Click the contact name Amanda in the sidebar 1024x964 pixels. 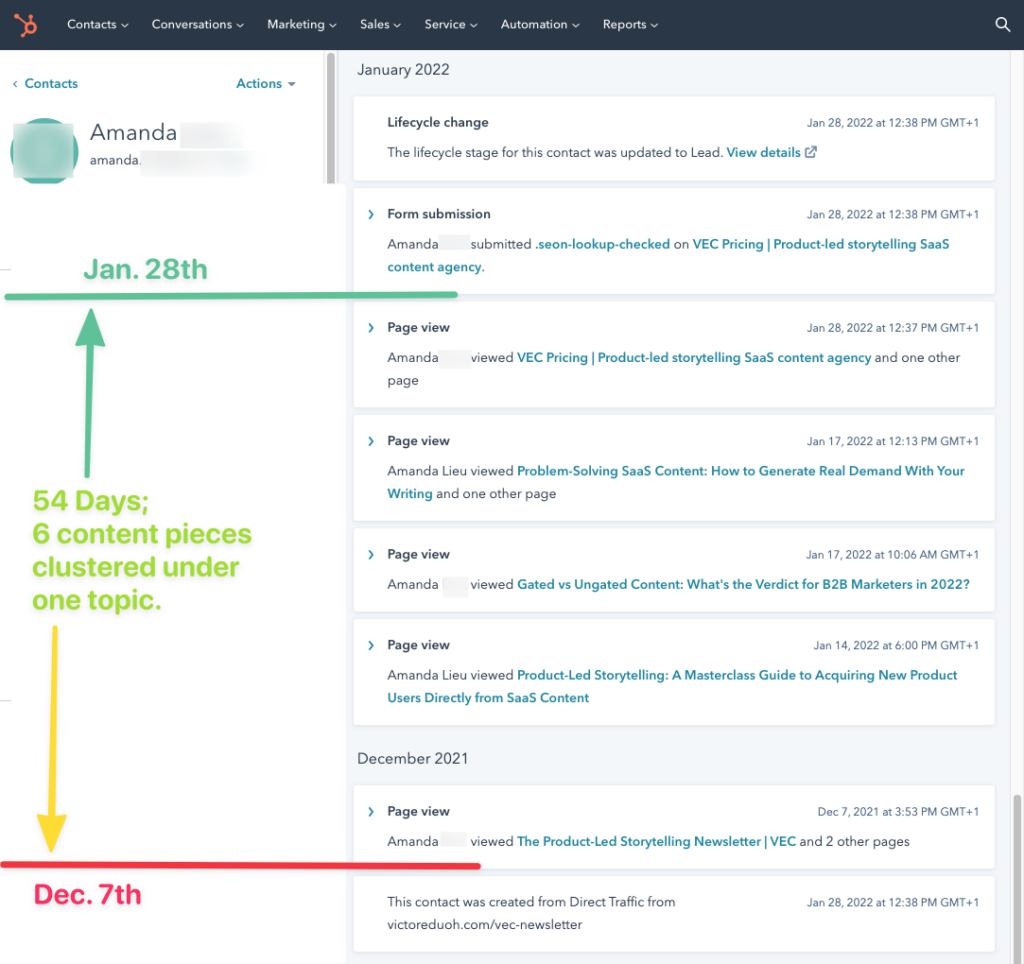click(x=133, y=133)
